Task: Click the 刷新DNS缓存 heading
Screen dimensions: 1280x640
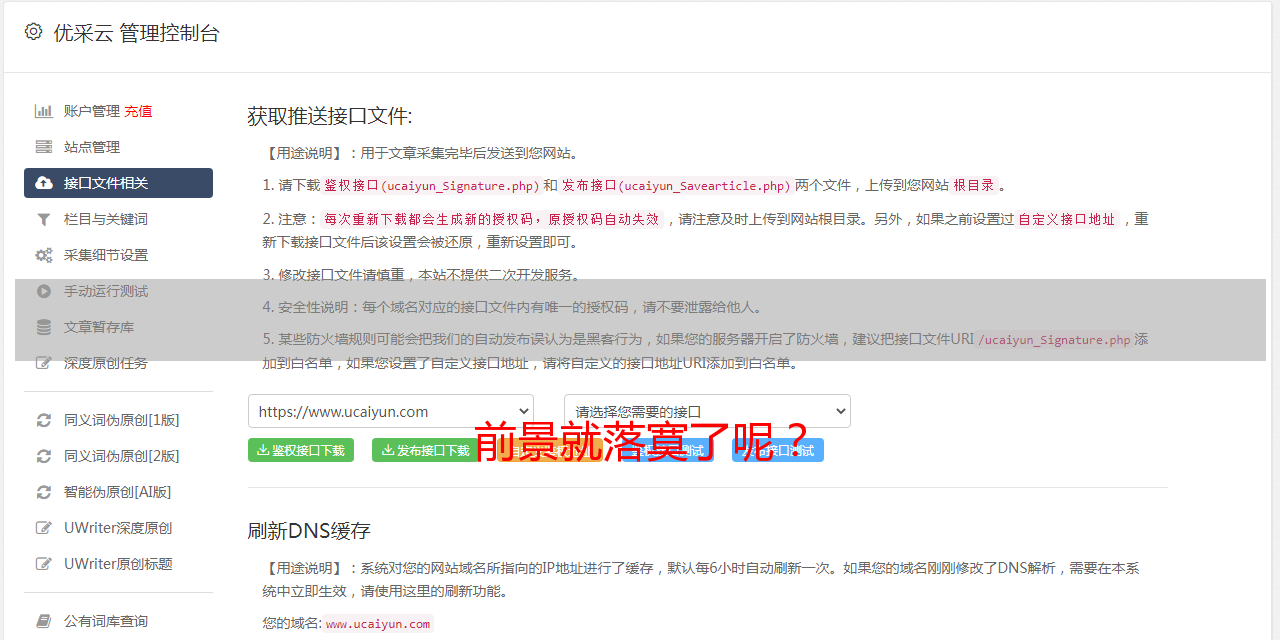Action: [x=309, y=531]
